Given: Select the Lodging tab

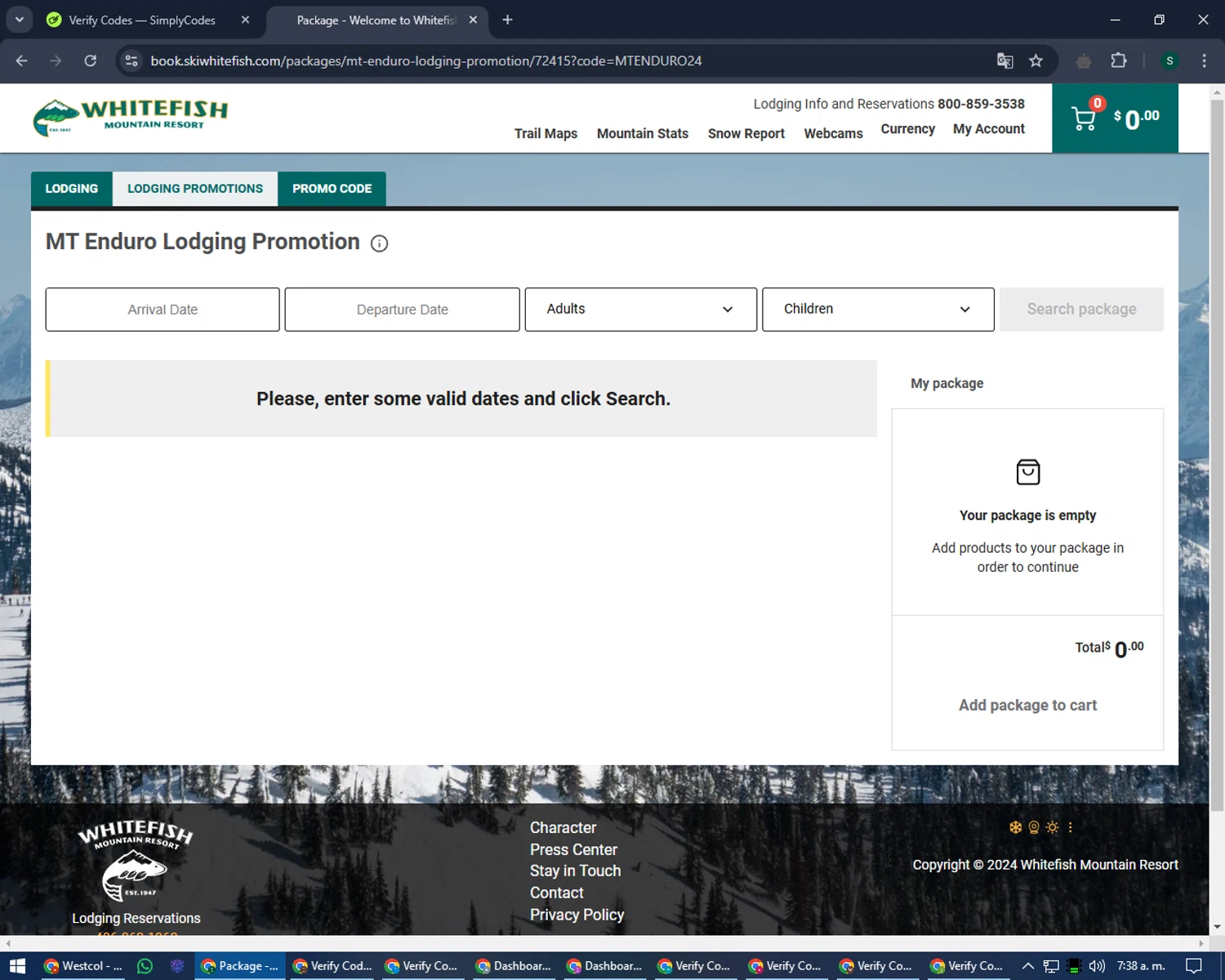Looking at the screenshot, I should click(x=72, y=189).
